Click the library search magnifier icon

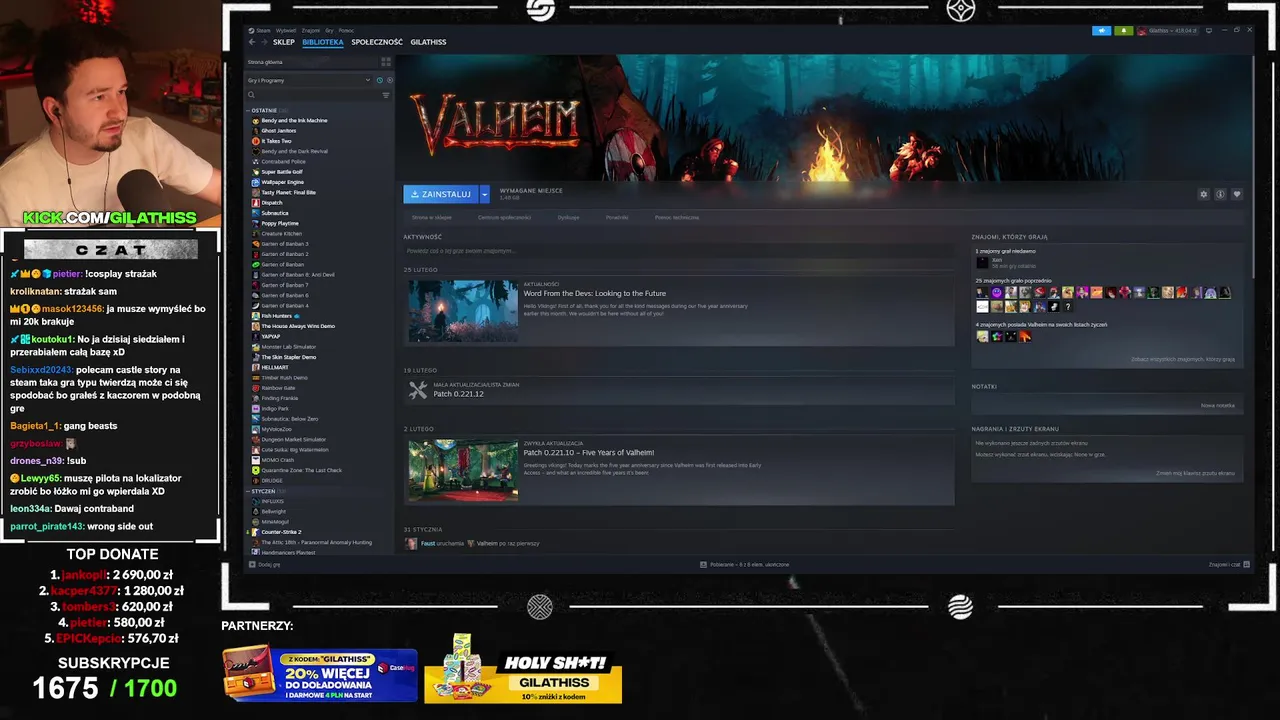(251, 95)
